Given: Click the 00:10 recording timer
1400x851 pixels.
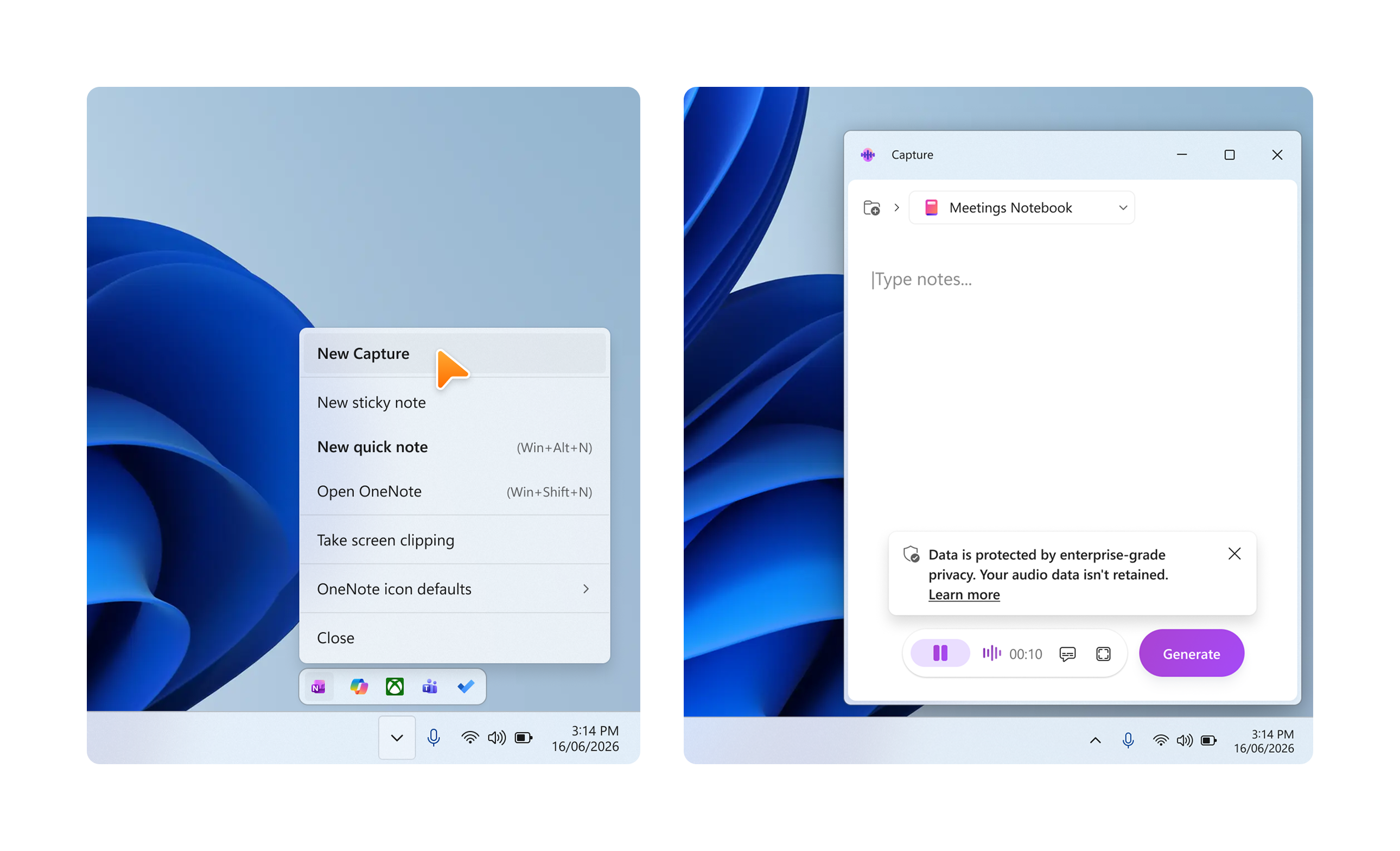Looking at the screenshot, I should 1026,655.
